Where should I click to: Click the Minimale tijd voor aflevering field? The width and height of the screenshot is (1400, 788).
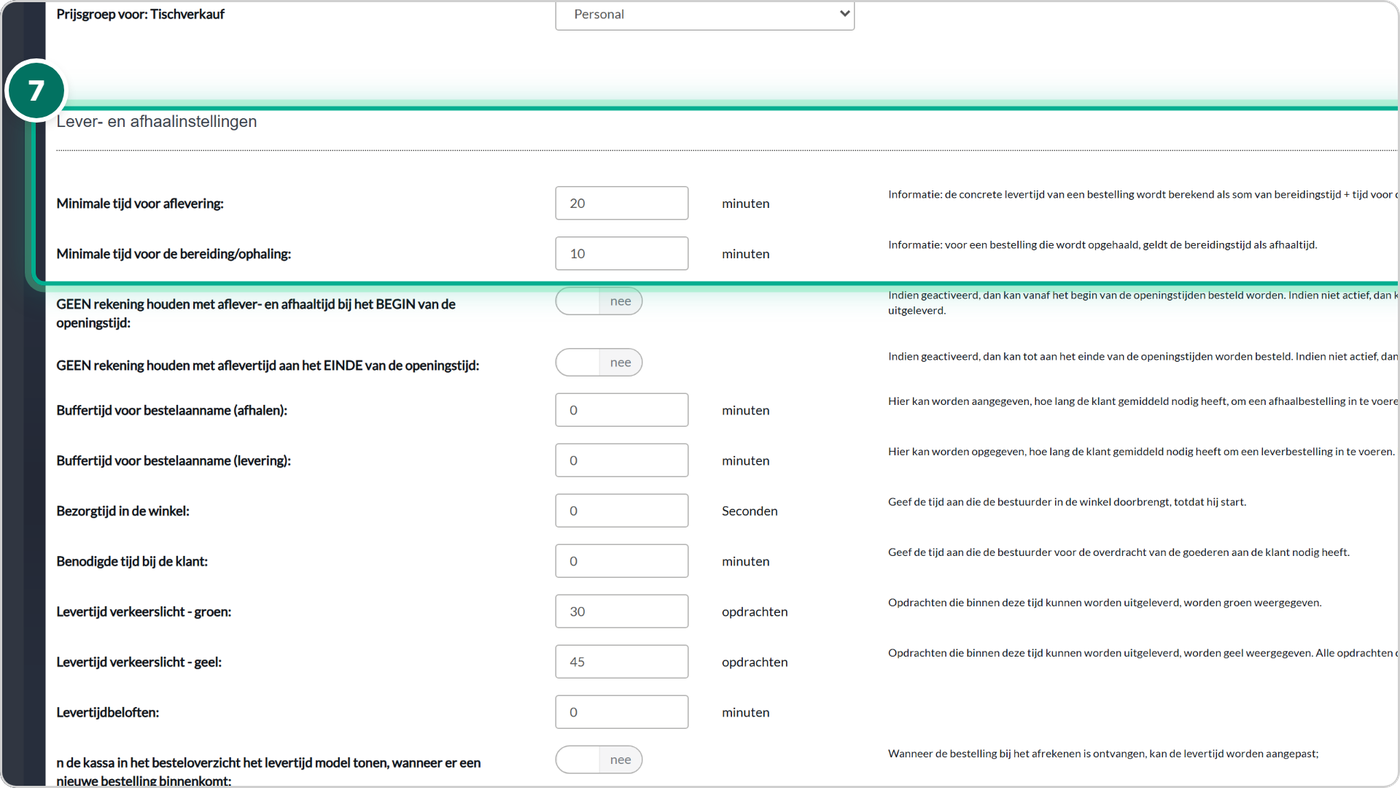[x=622, y=203]
